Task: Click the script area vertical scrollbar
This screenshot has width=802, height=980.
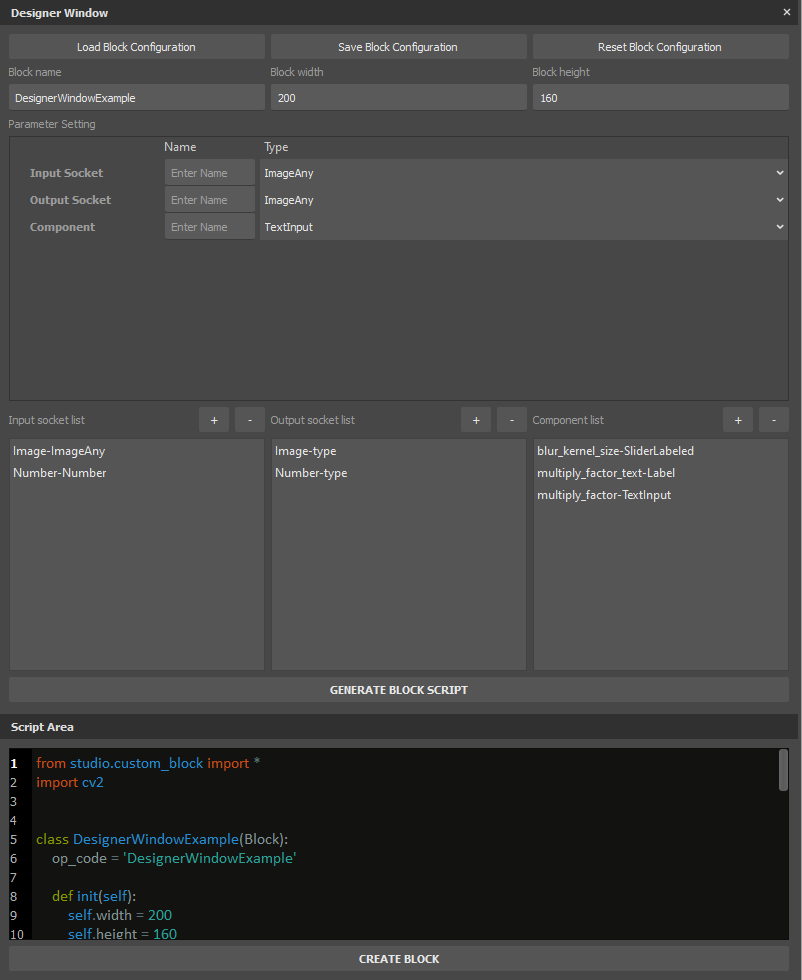Action: (783, 771)
